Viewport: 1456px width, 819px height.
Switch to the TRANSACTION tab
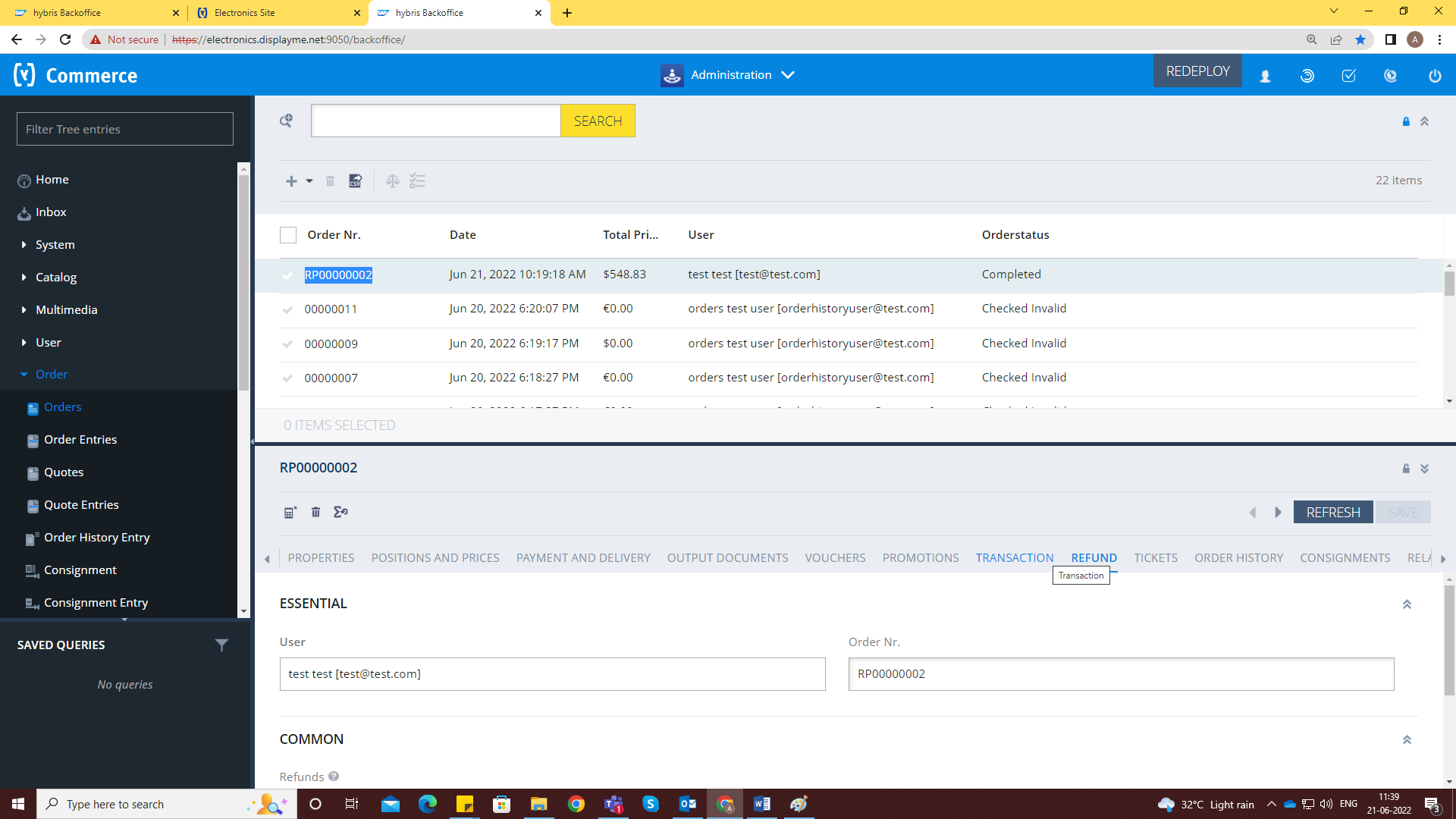click(x=1014, y=557)
